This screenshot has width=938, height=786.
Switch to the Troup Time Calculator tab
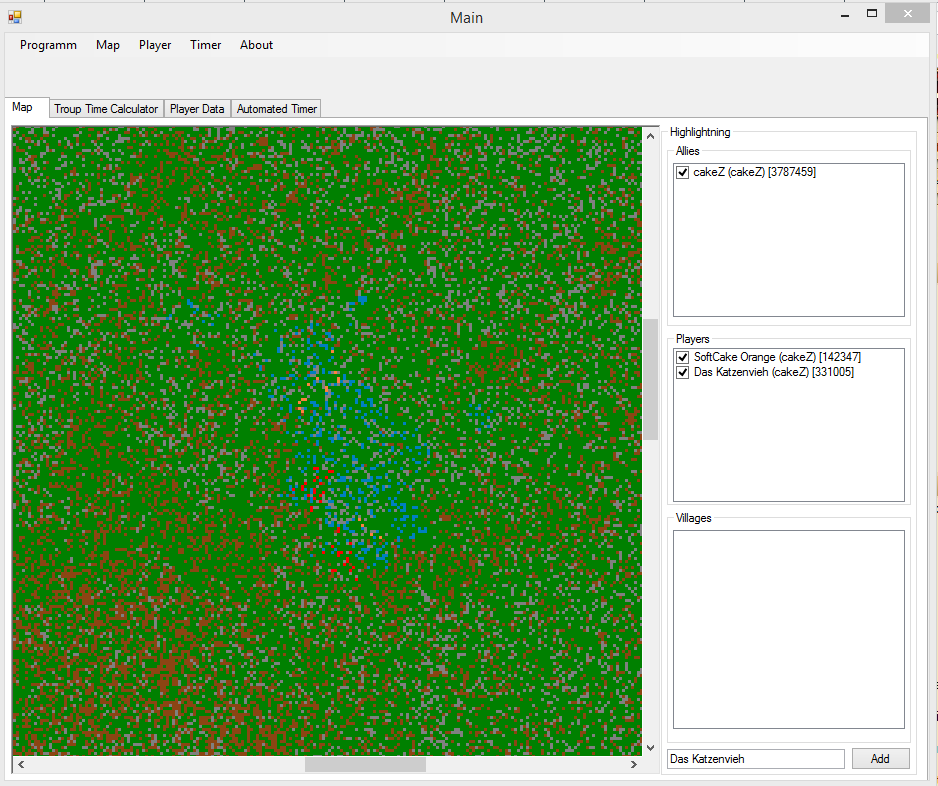pos(105,108)
